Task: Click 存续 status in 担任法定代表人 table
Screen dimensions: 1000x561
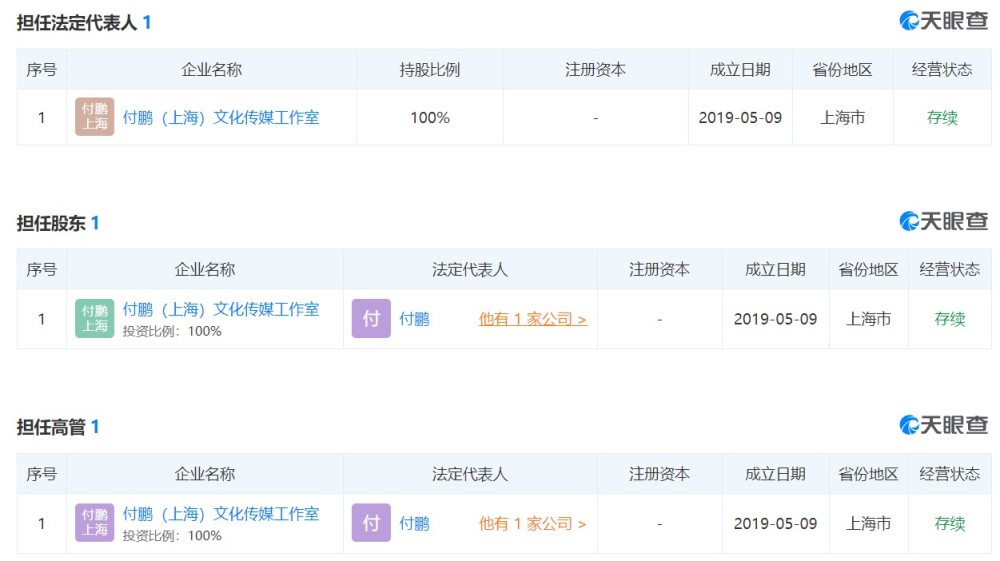Action: click(x=942, y=117)
